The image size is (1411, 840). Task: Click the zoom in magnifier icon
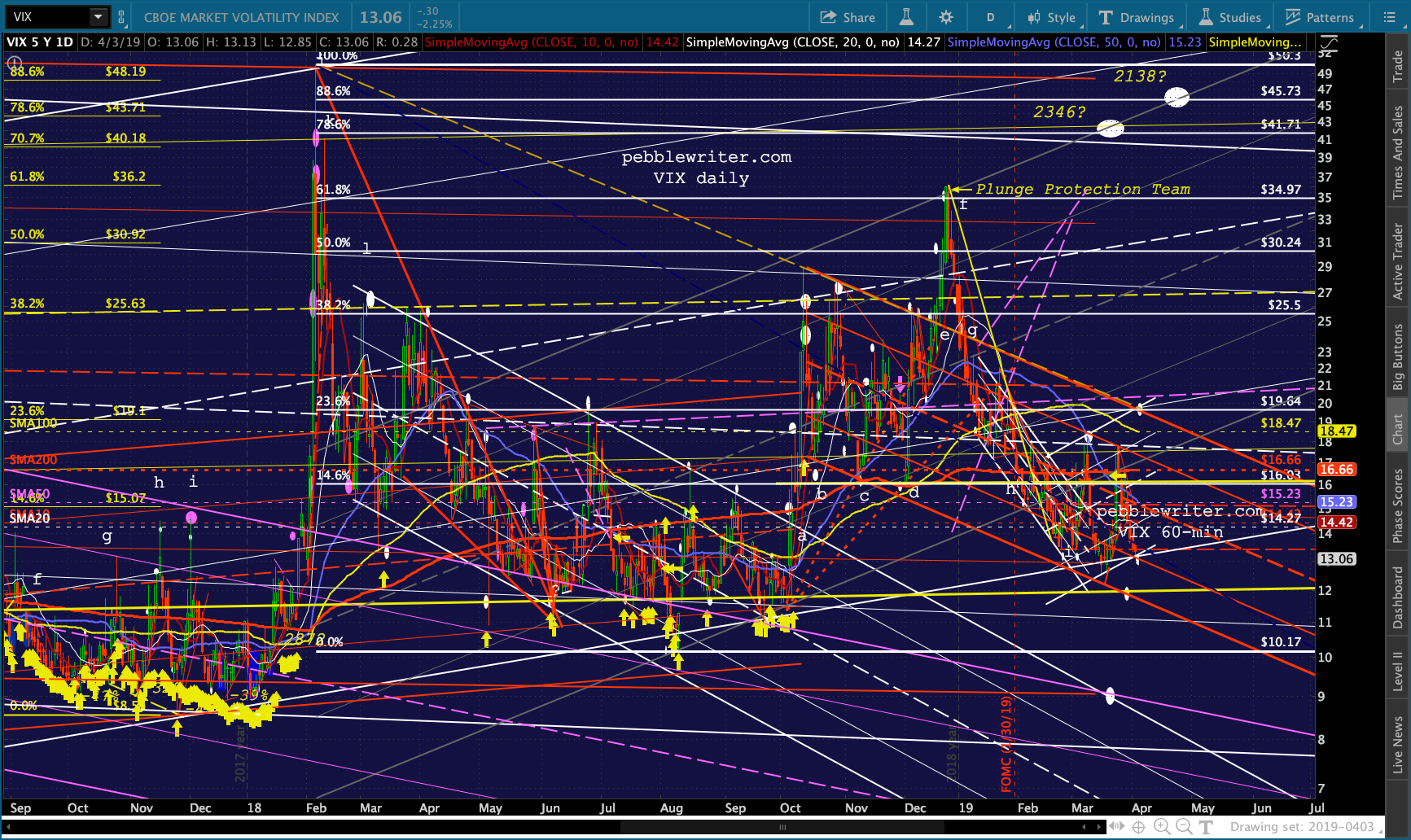(x=1162, y=827)
